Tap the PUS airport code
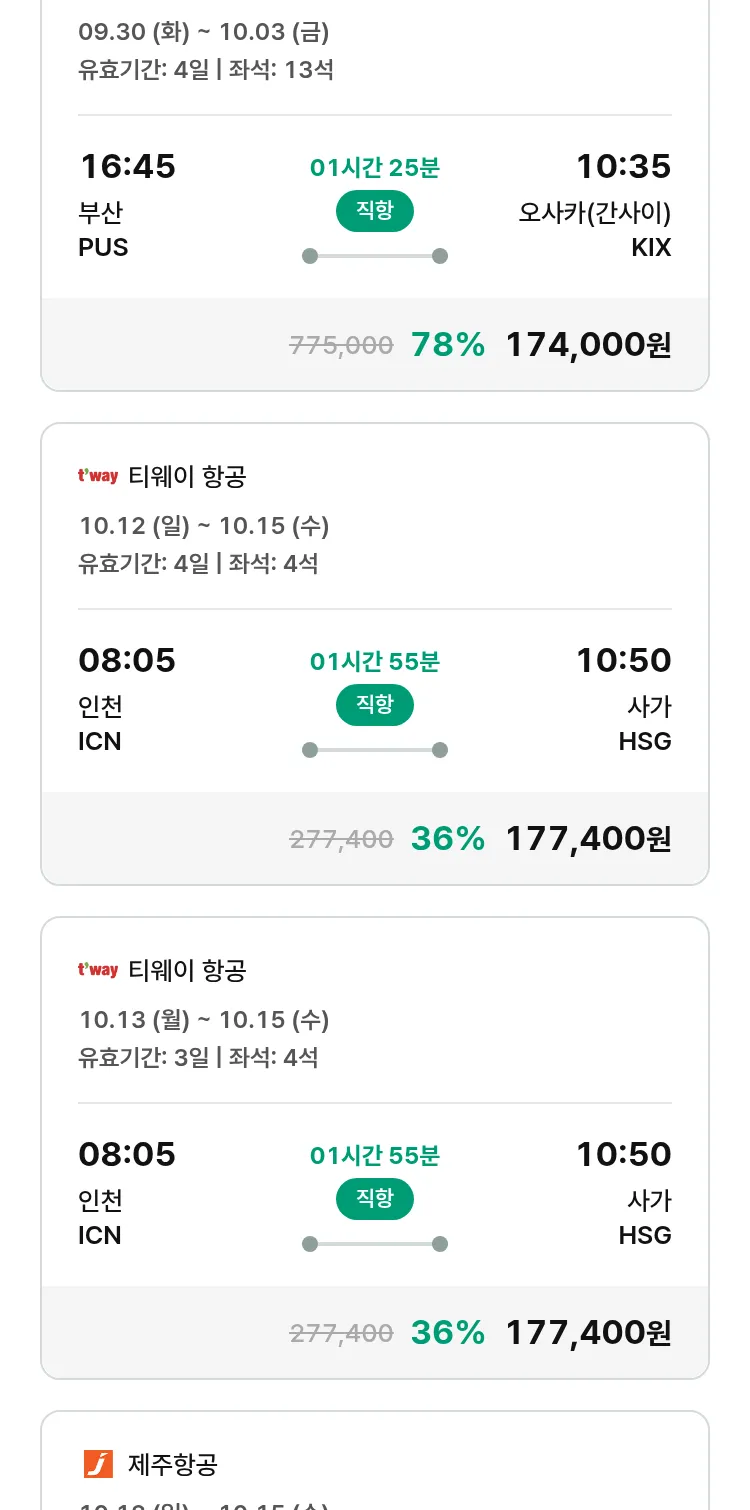This screenshot has width=750, height=1510. pos(103,247)
